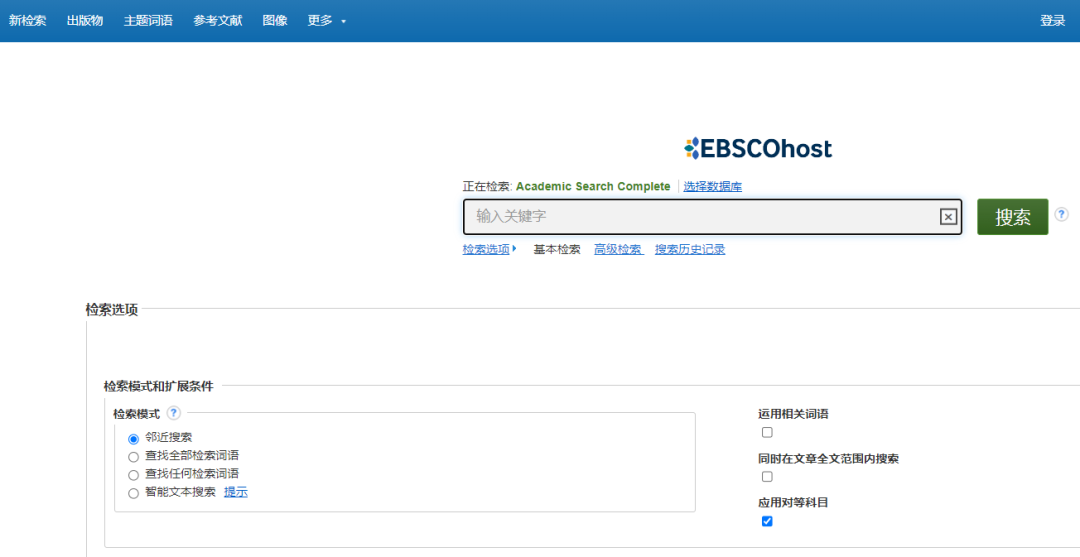Uncheck the 应用对等科目 checkbox
Image resolution: width=1080 pixels, height=557 pixels.
(767, 521)
